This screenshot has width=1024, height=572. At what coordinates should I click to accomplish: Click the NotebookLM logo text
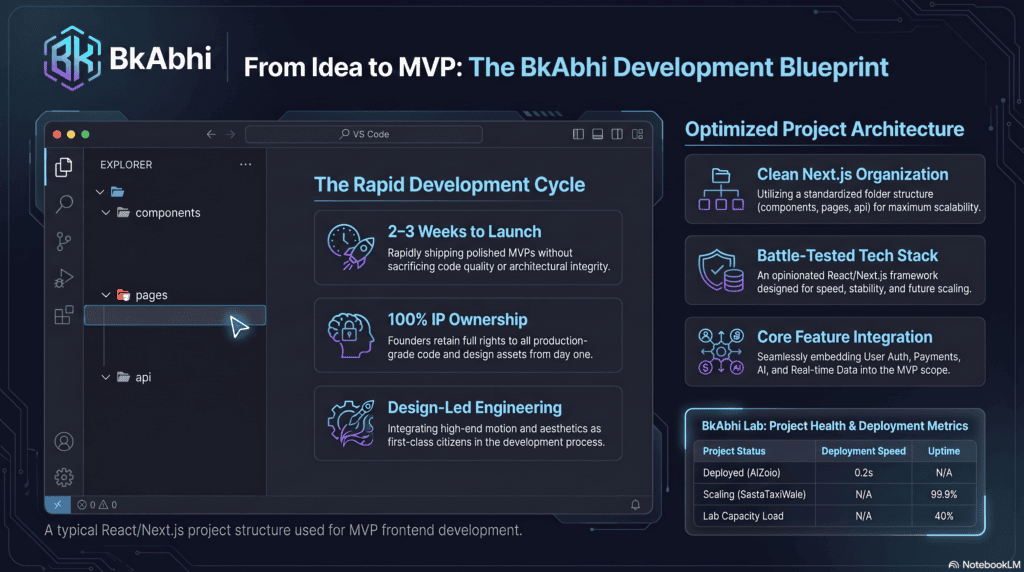[990, 565]
